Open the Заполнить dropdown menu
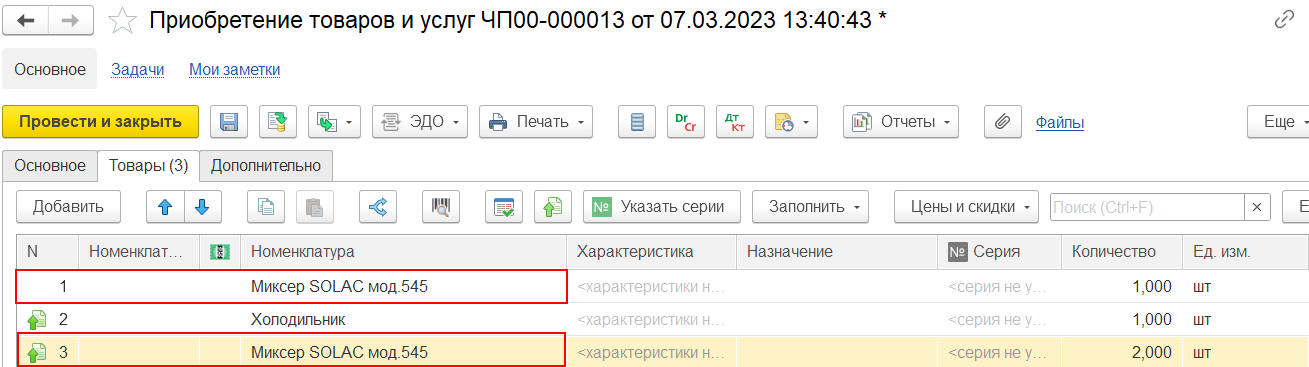 (x=810, y=207)
